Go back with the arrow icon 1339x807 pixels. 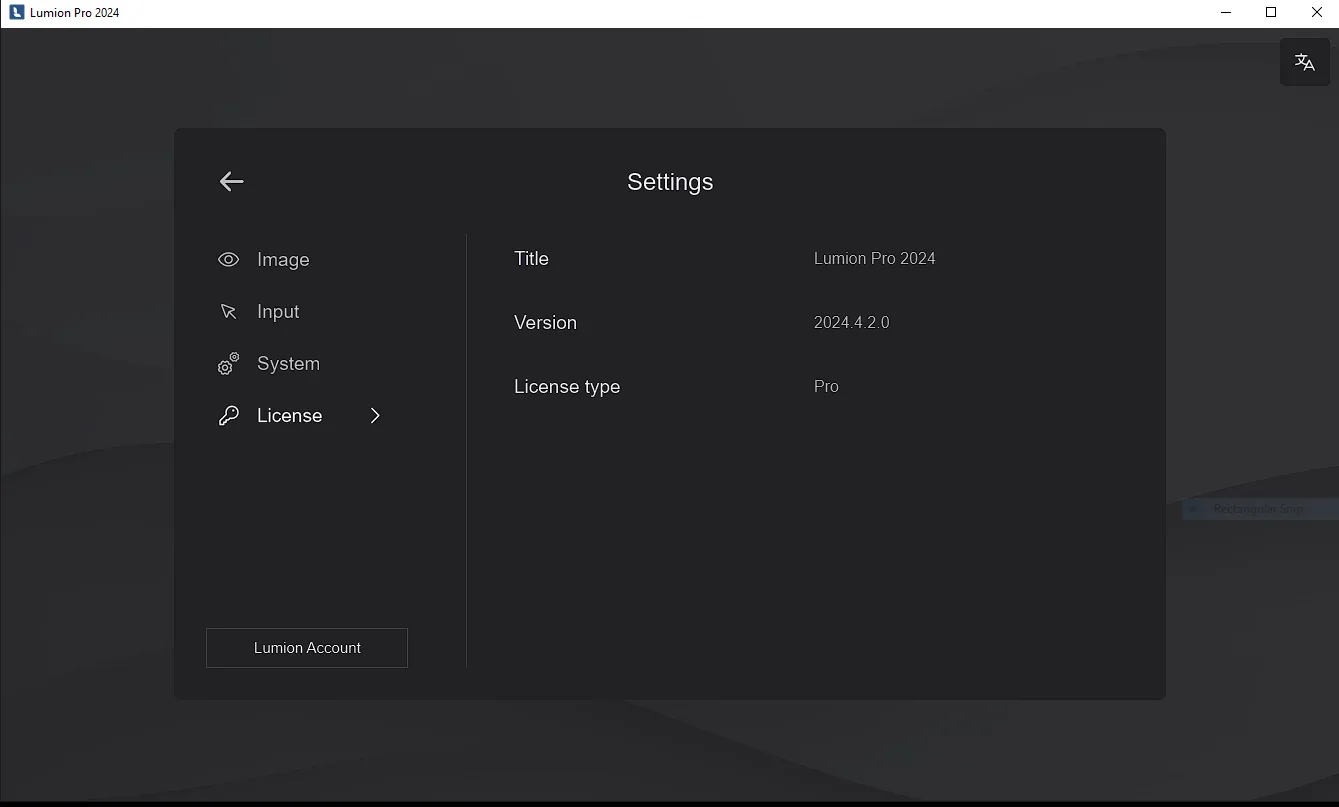231,181
